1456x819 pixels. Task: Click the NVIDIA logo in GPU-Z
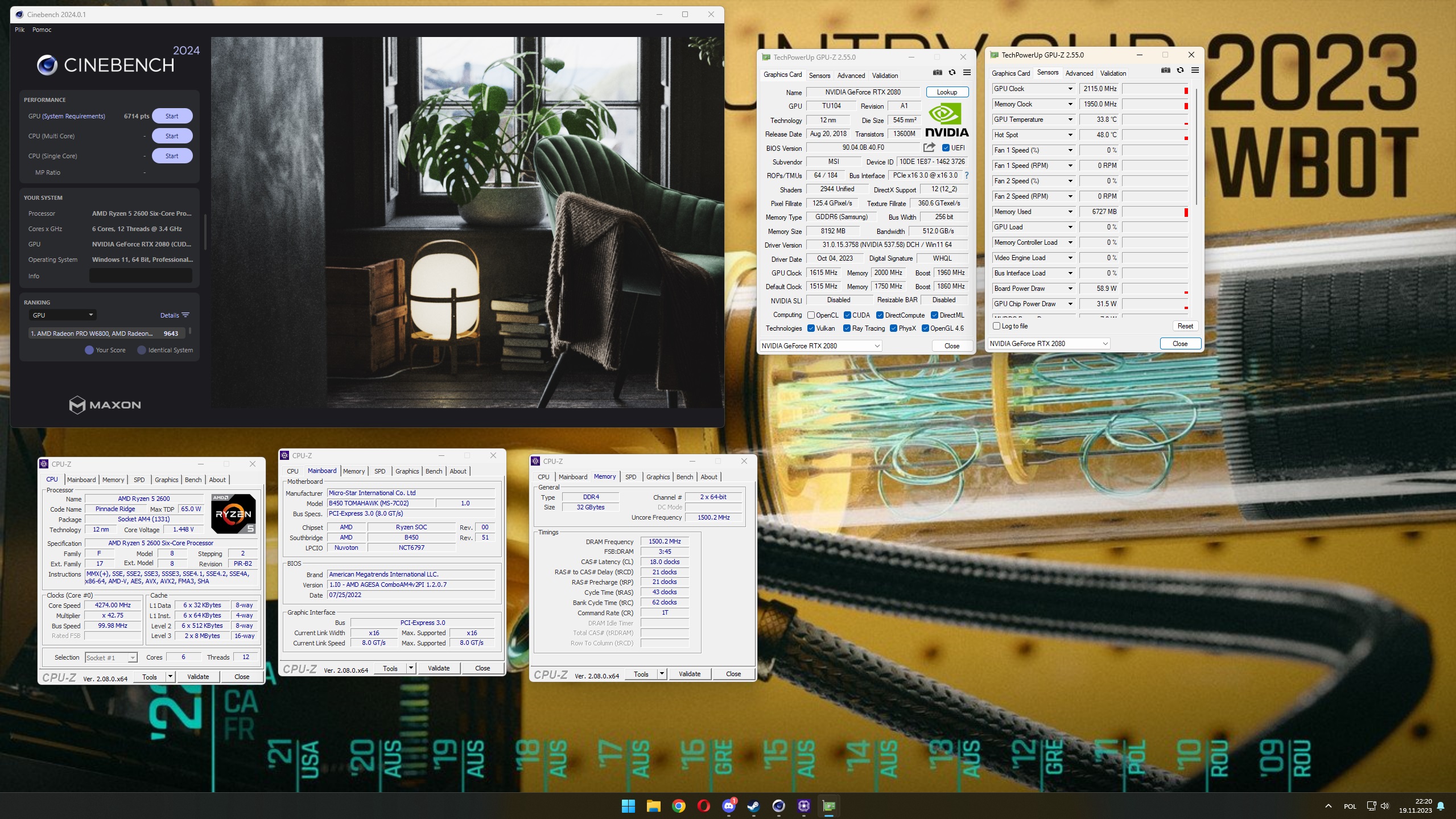tap(946, 120)
